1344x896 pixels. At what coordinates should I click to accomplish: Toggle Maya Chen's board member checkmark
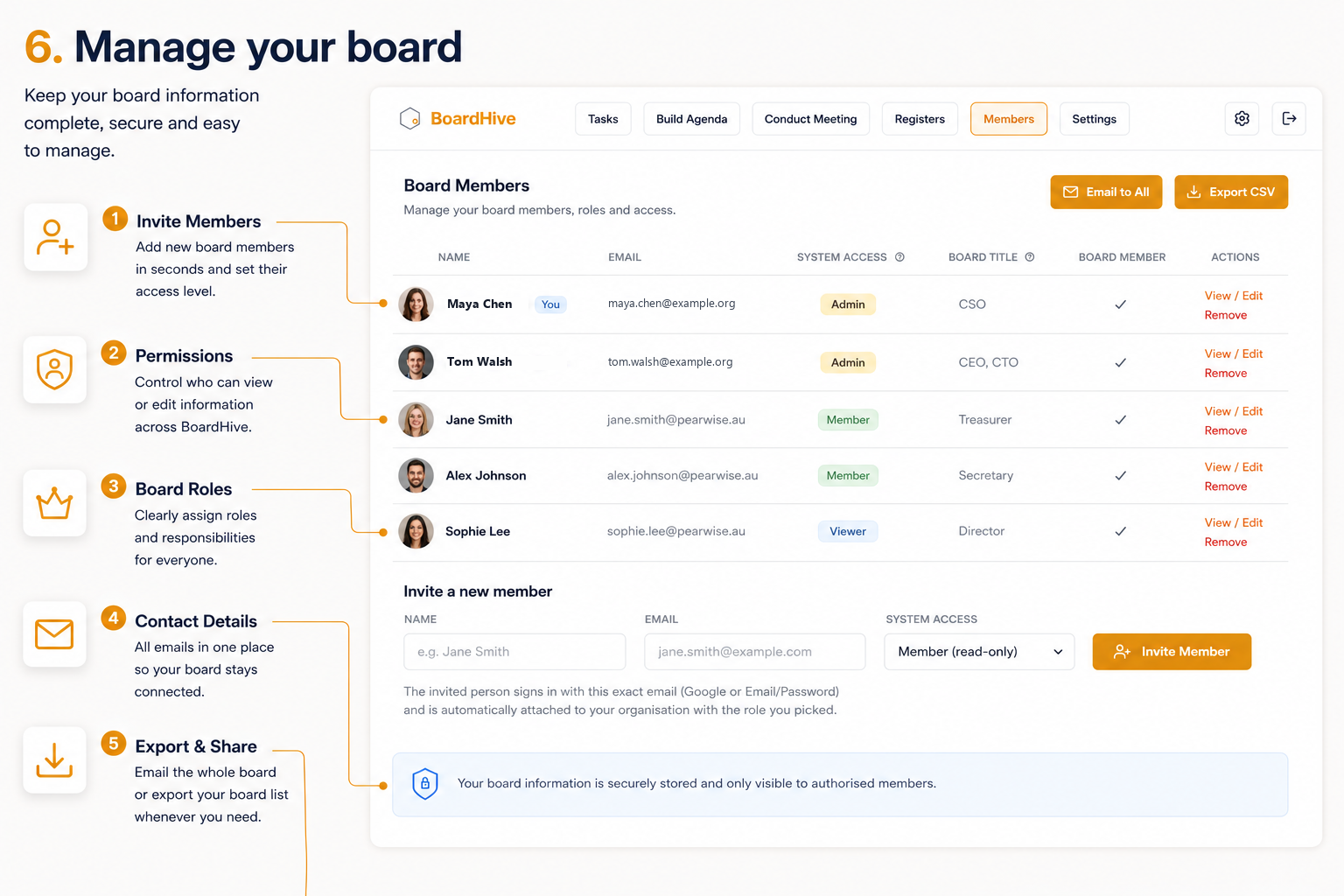pyautogui.click(x=1120, y=304)
